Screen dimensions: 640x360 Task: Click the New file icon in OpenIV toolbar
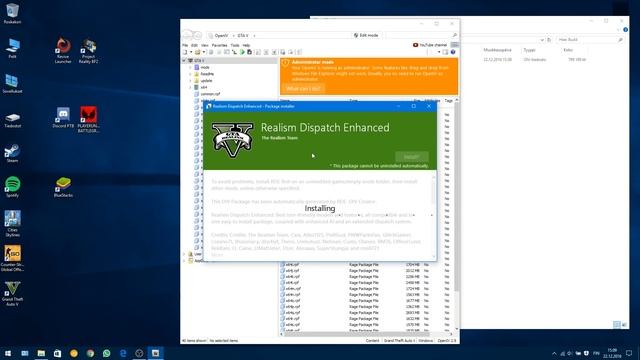pos(185,52)
